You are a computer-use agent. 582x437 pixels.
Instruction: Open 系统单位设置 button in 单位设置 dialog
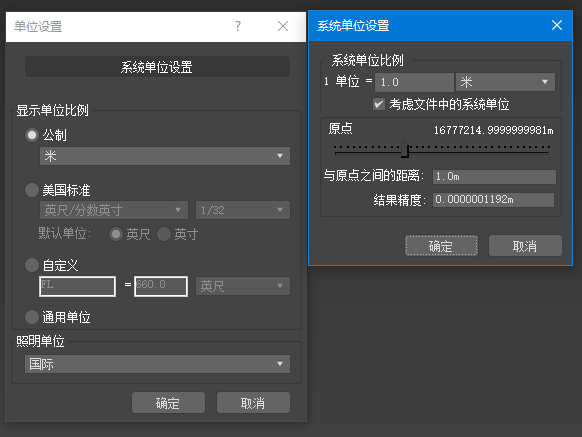157,67
